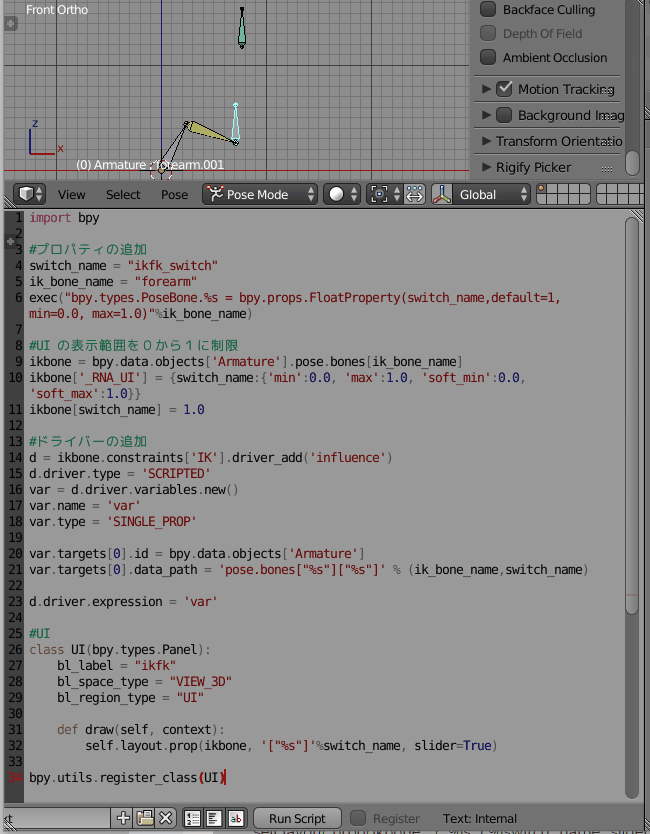
Task: Toggle word wrap icon
Action: tap(214, 818)
